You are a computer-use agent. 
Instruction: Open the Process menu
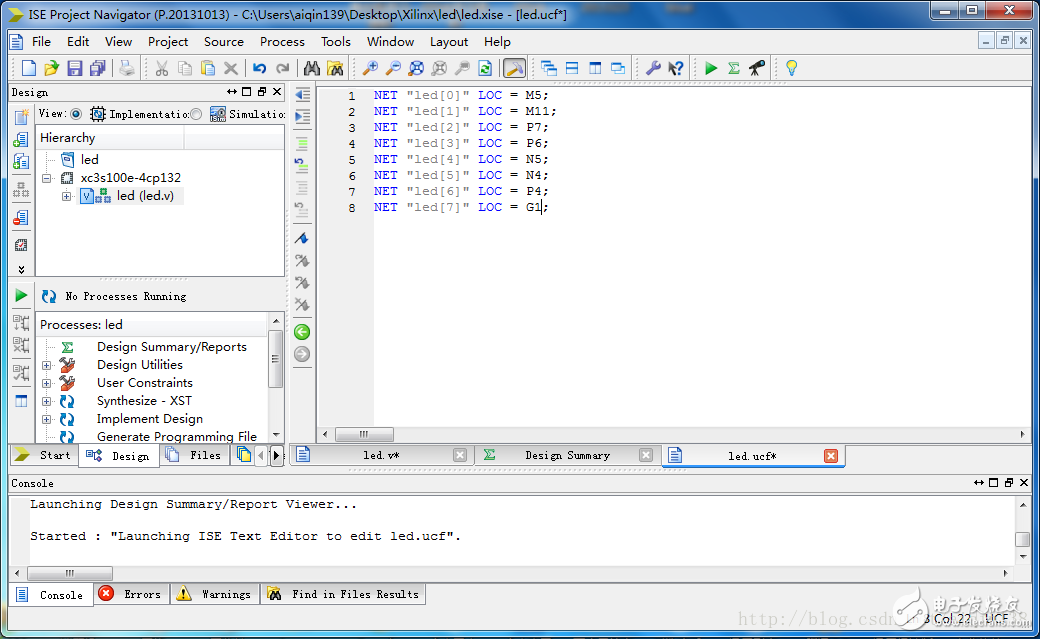282,42
